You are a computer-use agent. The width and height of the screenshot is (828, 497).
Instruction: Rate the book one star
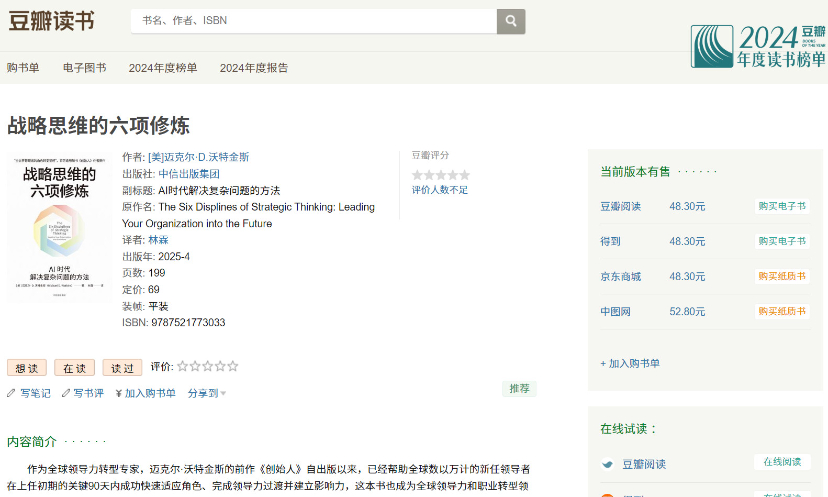pyautogui.click(x=183, y=366)
